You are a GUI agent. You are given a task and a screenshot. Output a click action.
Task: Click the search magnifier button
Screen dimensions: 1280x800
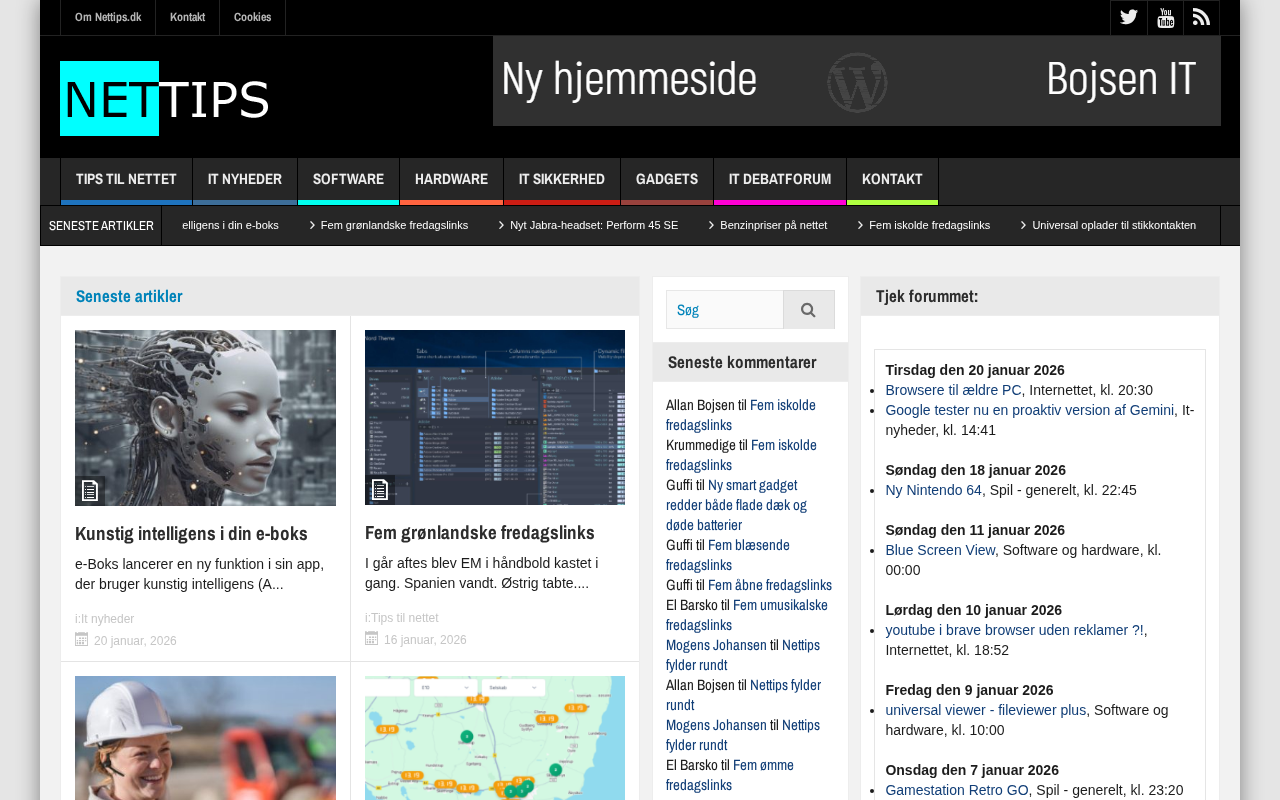click(808, 310)
